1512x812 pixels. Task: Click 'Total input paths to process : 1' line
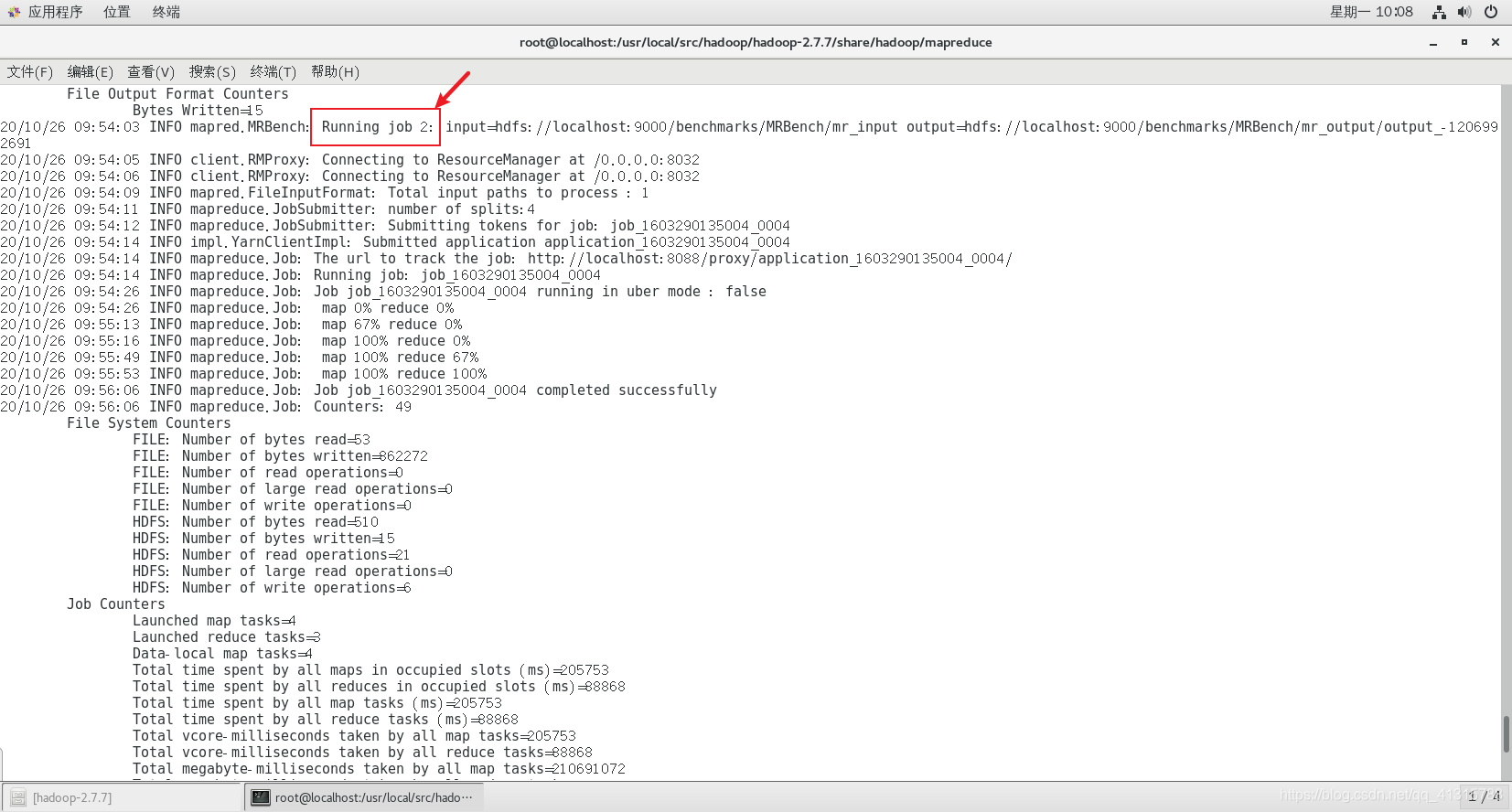[325, 193]
